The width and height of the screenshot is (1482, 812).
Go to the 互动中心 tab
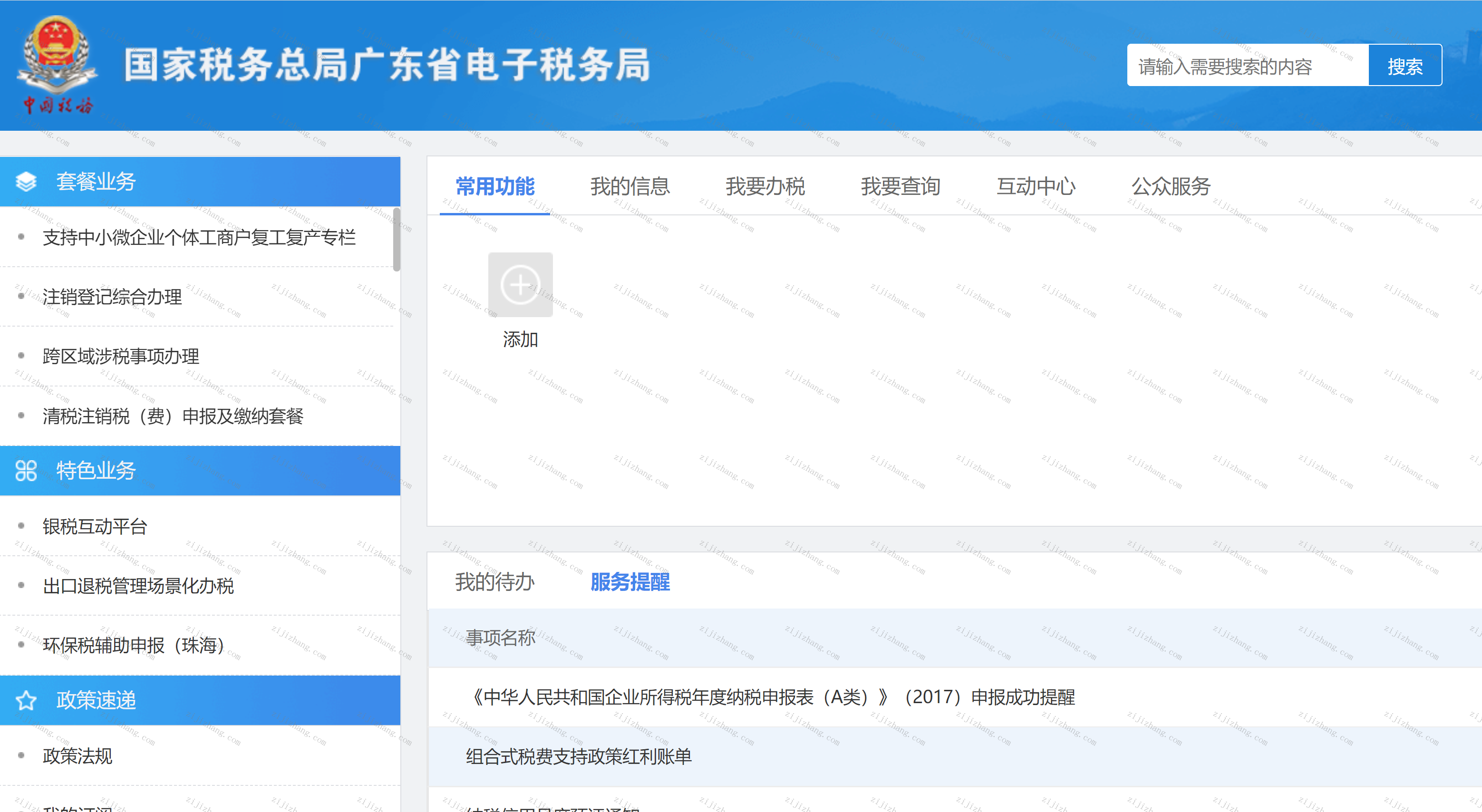pyautogui.click(x=1036, y=187)
